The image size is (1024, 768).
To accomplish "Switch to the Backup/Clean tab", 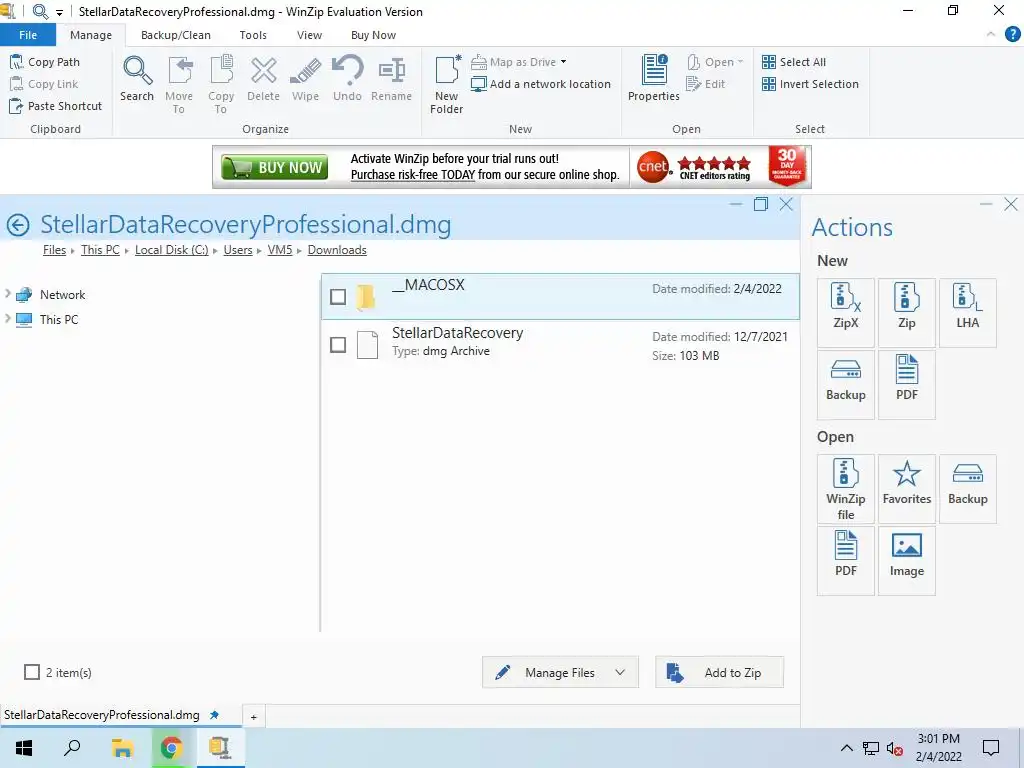I will point(176,35).
